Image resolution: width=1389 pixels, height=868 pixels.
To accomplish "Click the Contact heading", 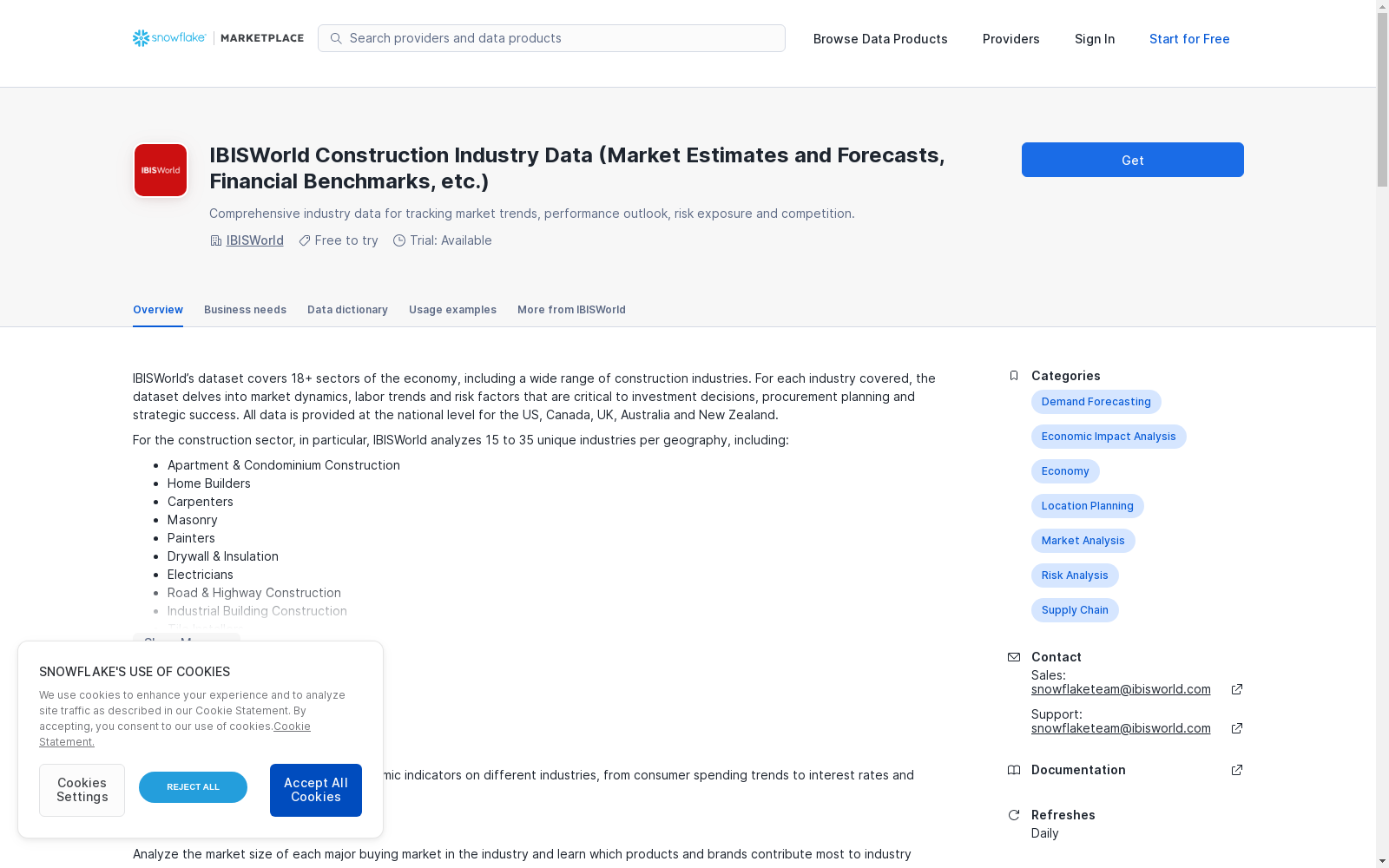I will coord(1057,657).
